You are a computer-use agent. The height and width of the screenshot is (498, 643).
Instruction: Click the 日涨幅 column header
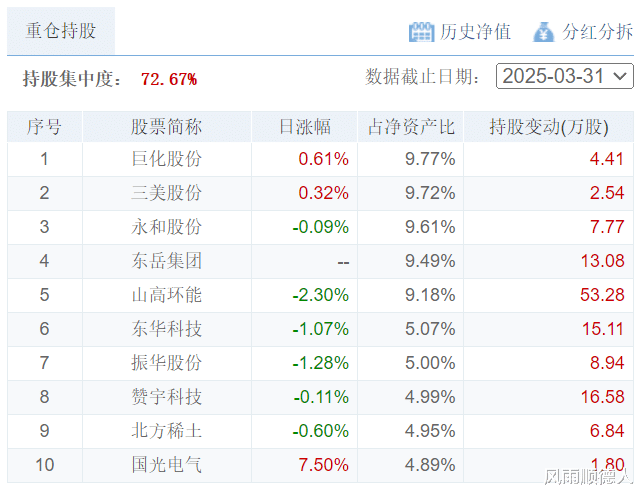[304, 127]
